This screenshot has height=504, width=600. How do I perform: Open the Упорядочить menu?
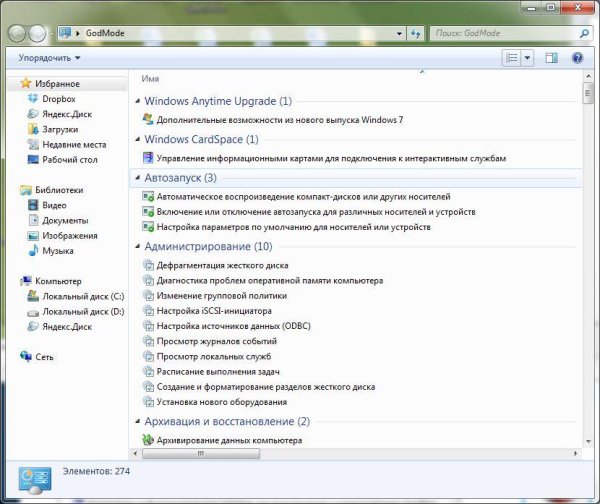click(50, 58)
